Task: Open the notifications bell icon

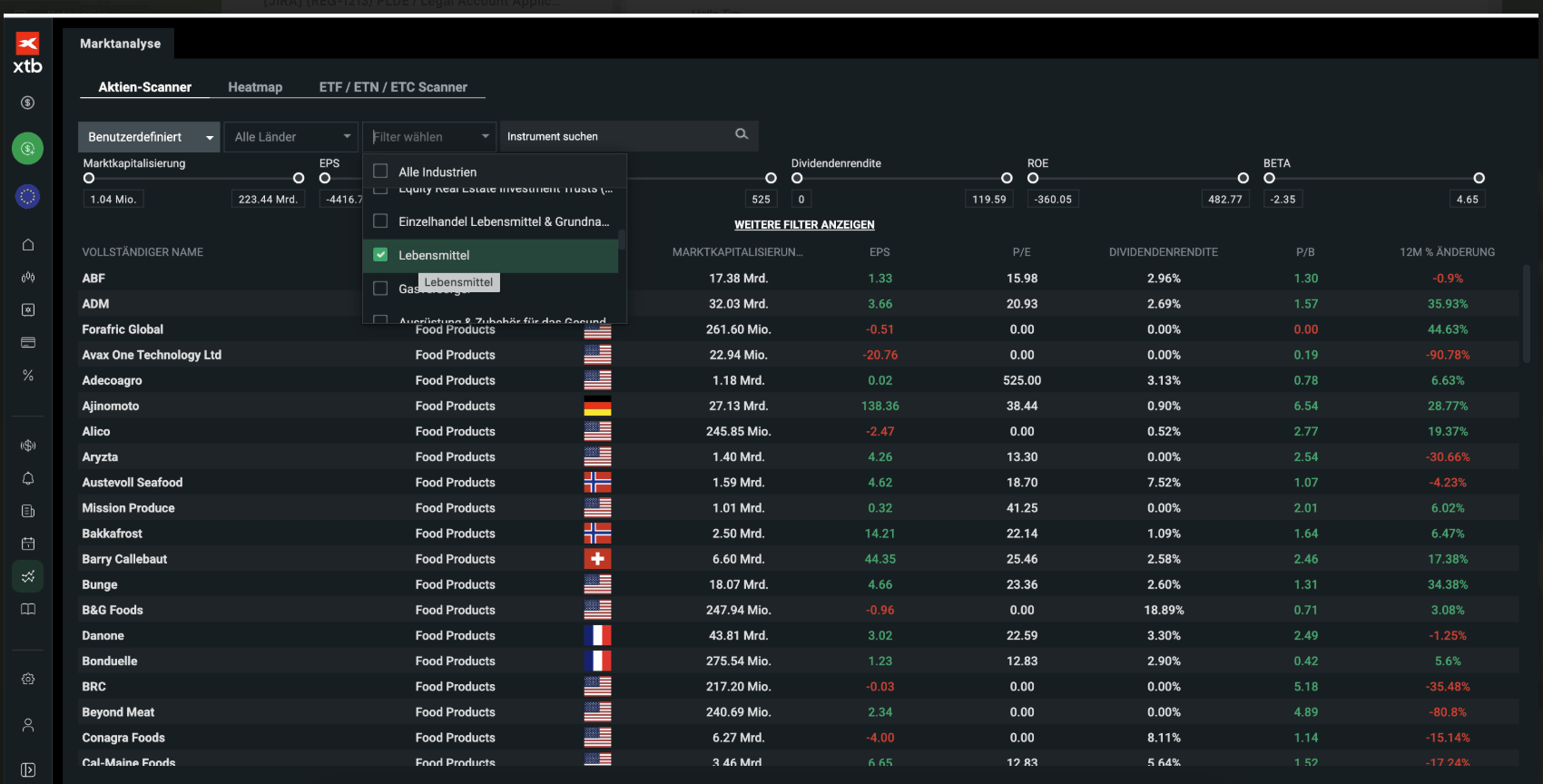Action: pos(27,478)
